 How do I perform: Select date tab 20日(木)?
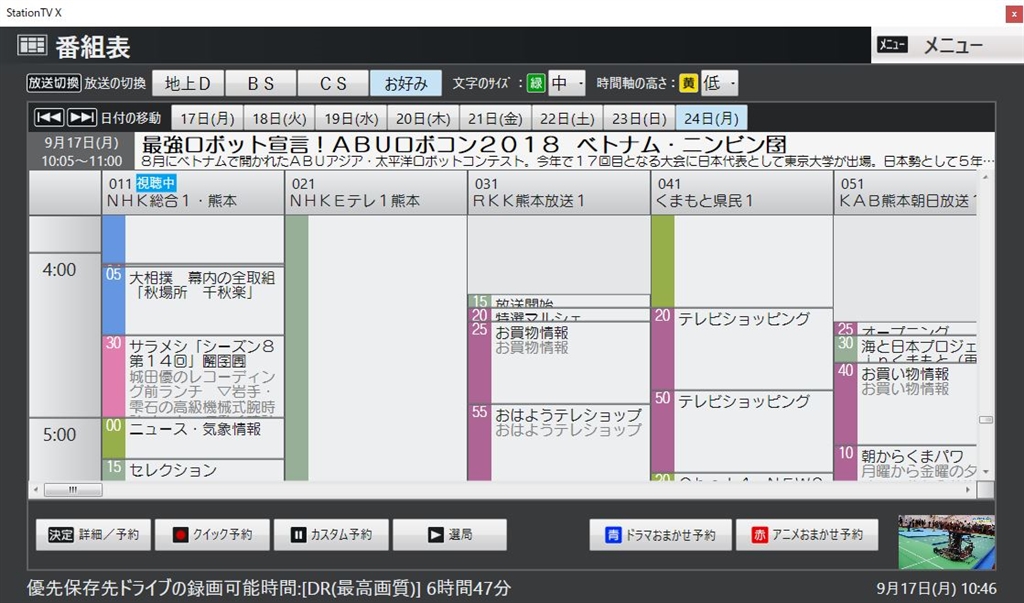[423, 118]
